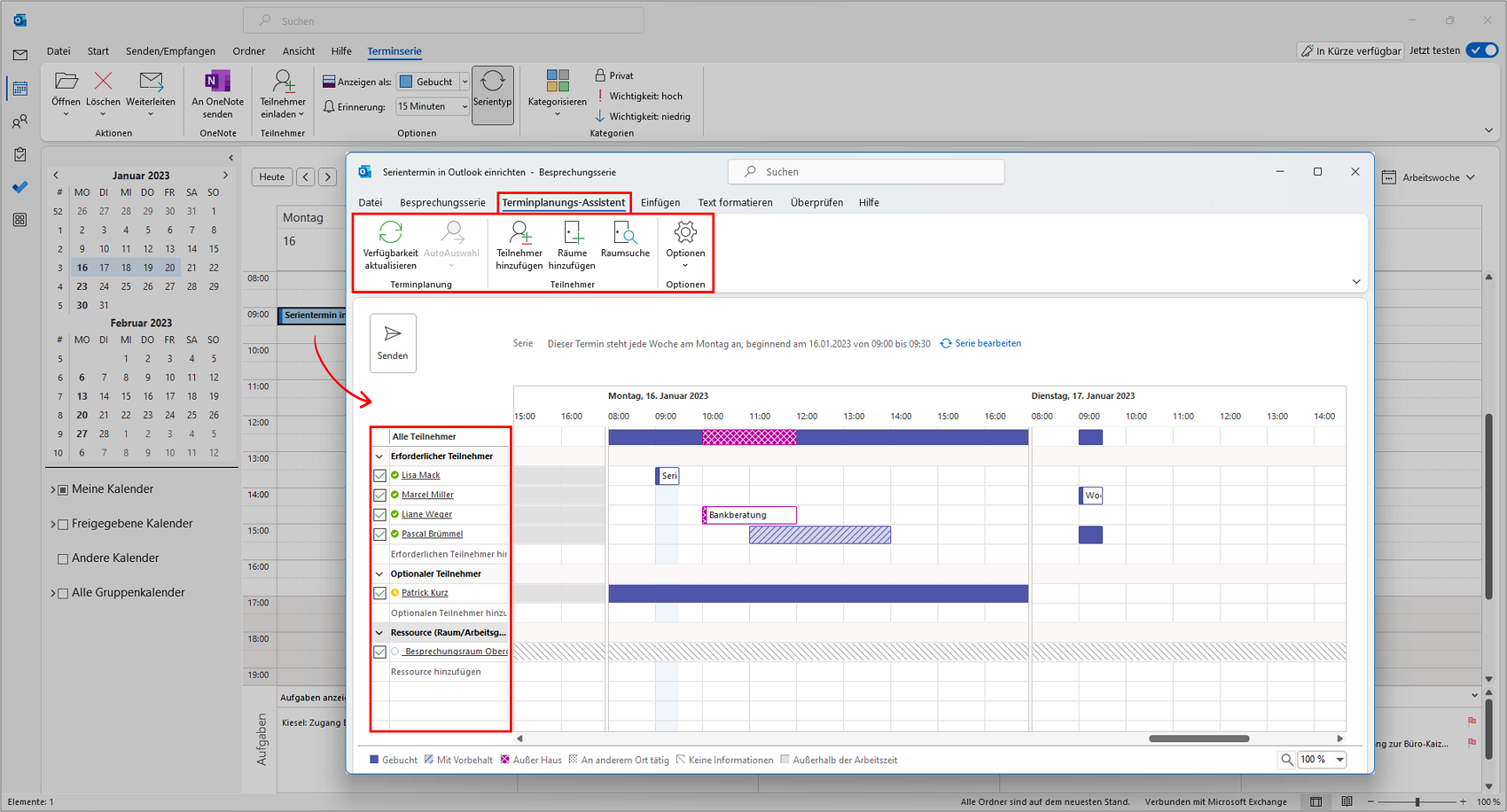Open Senden/Empfangen tab in main window
Image resolution: width=1507 pixels, height=812 pixels.
click(170, 51)
